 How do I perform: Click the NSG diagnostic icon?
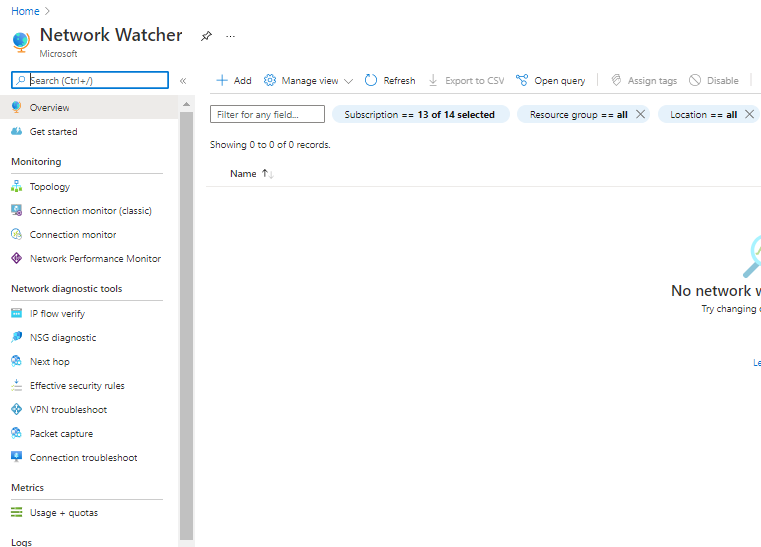[x=17, y=337]
